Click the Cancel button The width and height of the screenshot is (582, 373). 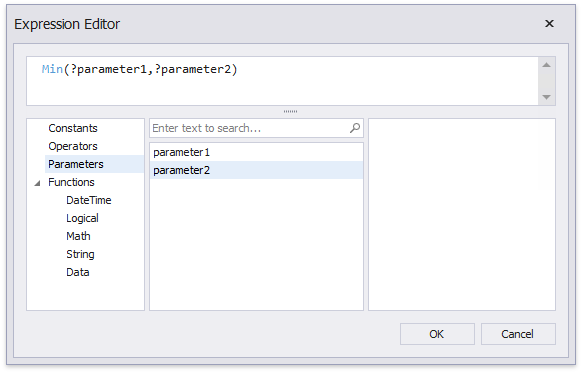[518, 334]
